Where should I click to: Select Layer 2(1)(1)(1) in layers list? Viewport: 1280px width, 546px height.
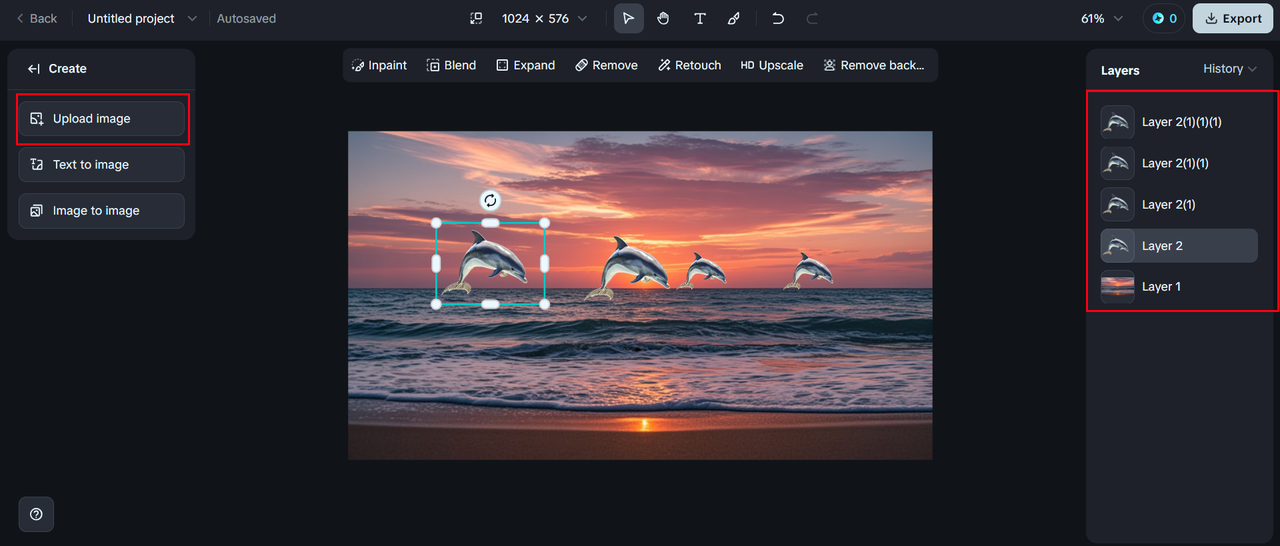pyautogui.click(x=1179, y=122)
